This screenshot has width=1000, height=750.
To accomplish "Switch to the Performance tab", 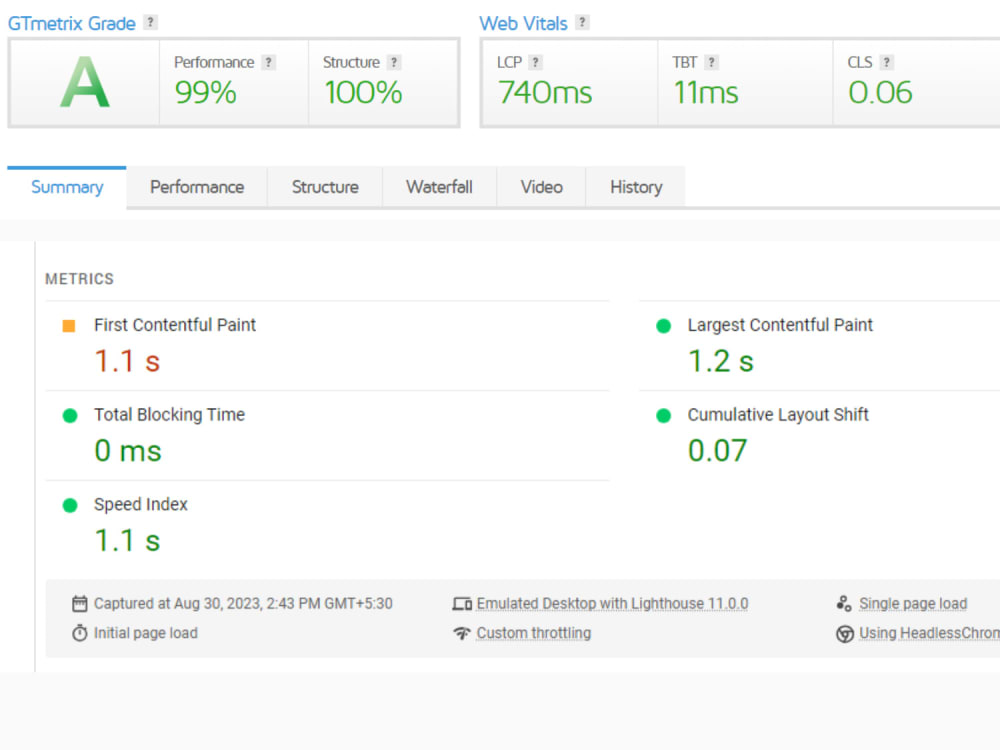I will coord(197,187).
